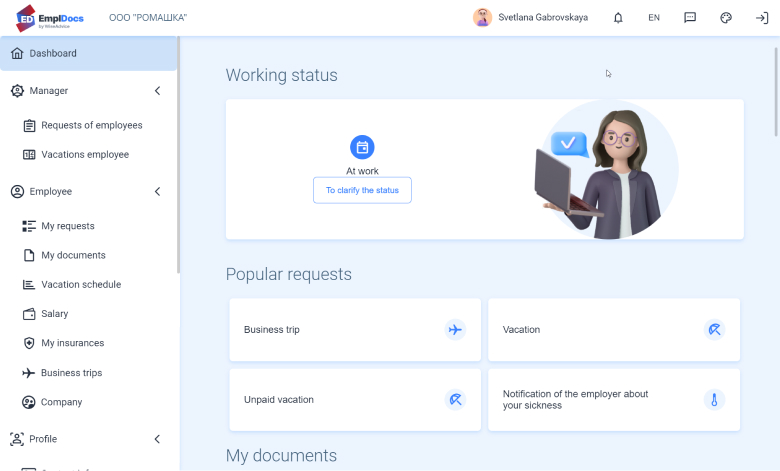Collapse the Employee section
This screenshot has height=471, width=780.
click(x=157, y=191)
